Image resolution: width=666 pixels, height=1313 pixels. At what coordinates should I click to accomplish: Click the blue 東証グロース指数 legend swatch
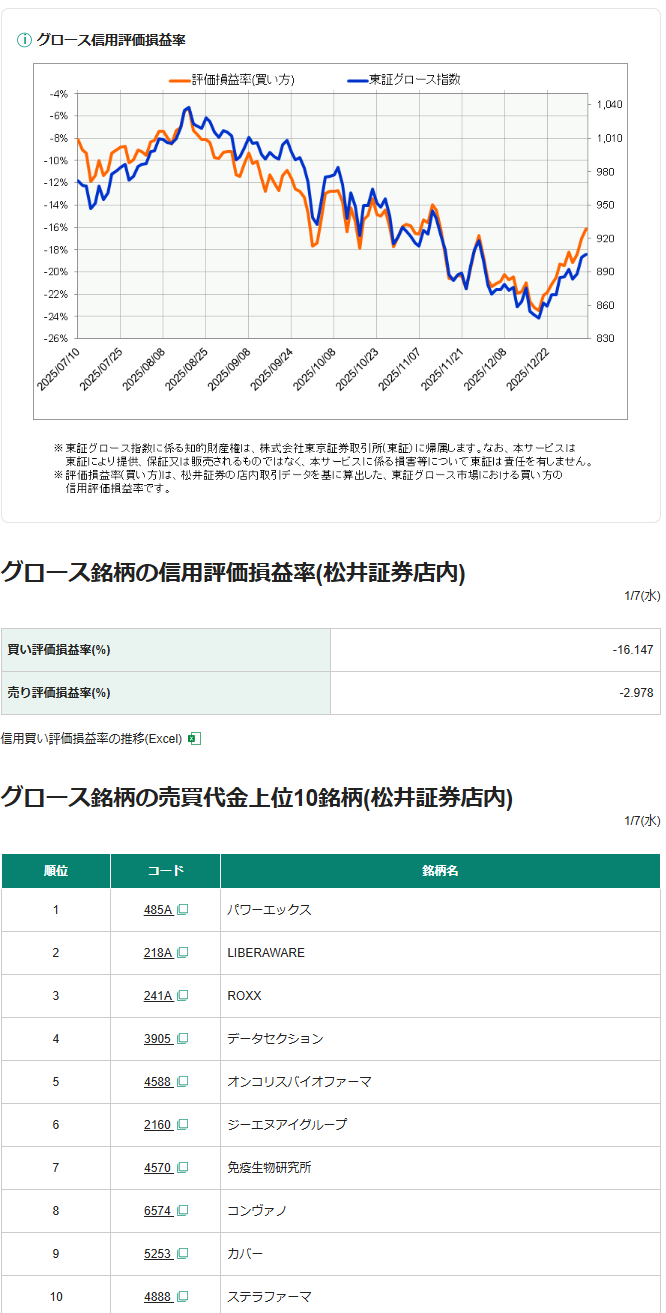[x=357, y=79]
